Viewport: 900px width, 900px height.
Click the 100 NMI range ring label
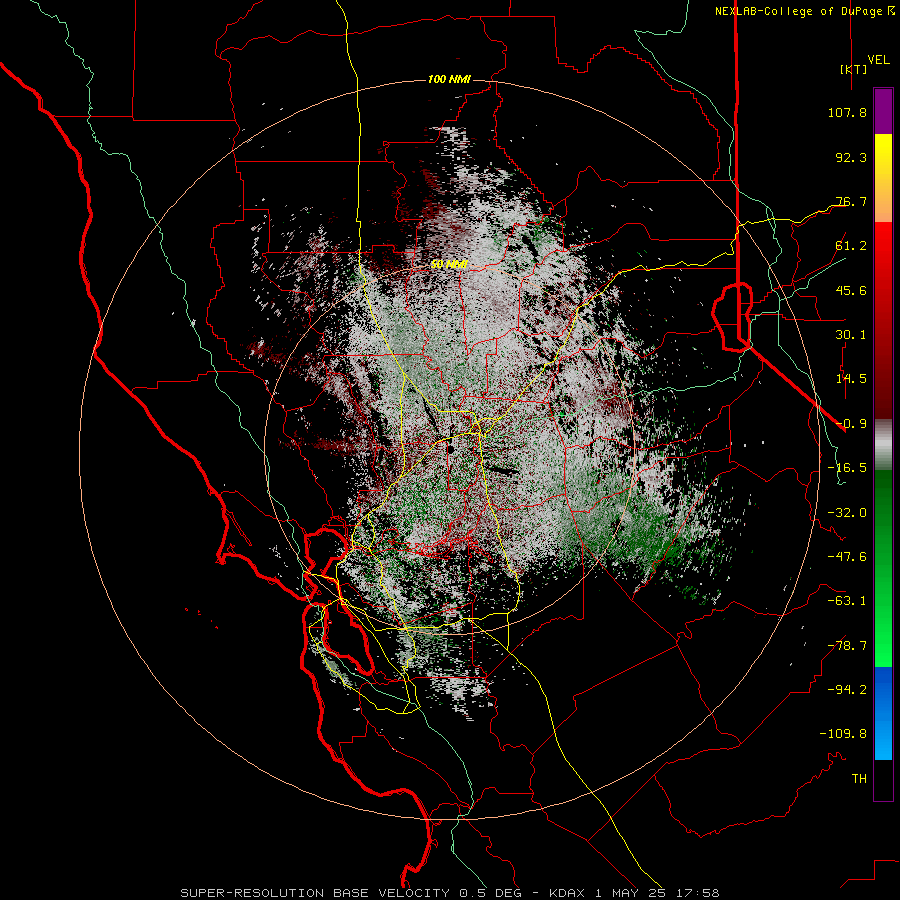click(x=449, y=79)
